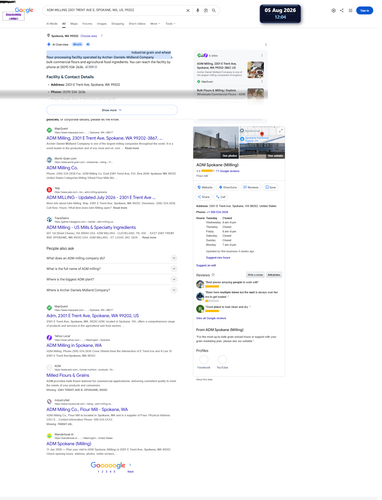Click the Add photos button
Viewport: 382px width, 500px height.
click(x=274, y=275)
